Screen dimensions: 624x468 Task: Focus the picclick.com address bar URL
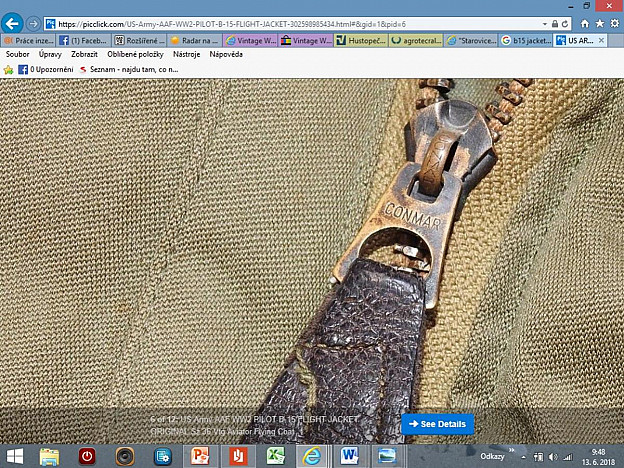232,24
